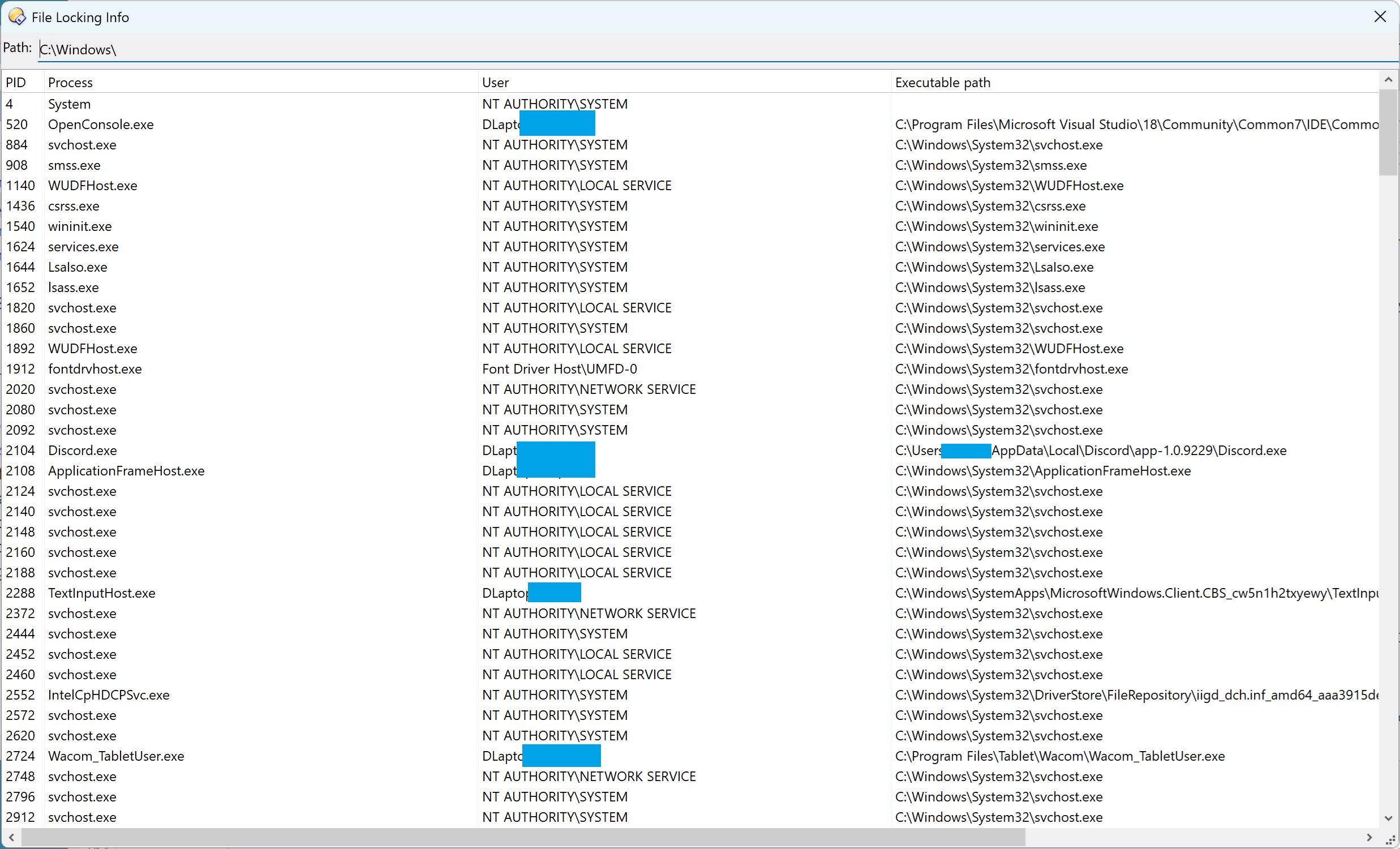Viewport: 1400px width, 849px height.
Task: Select svchost.exe row with PID 2080
Action: [690, 410]
